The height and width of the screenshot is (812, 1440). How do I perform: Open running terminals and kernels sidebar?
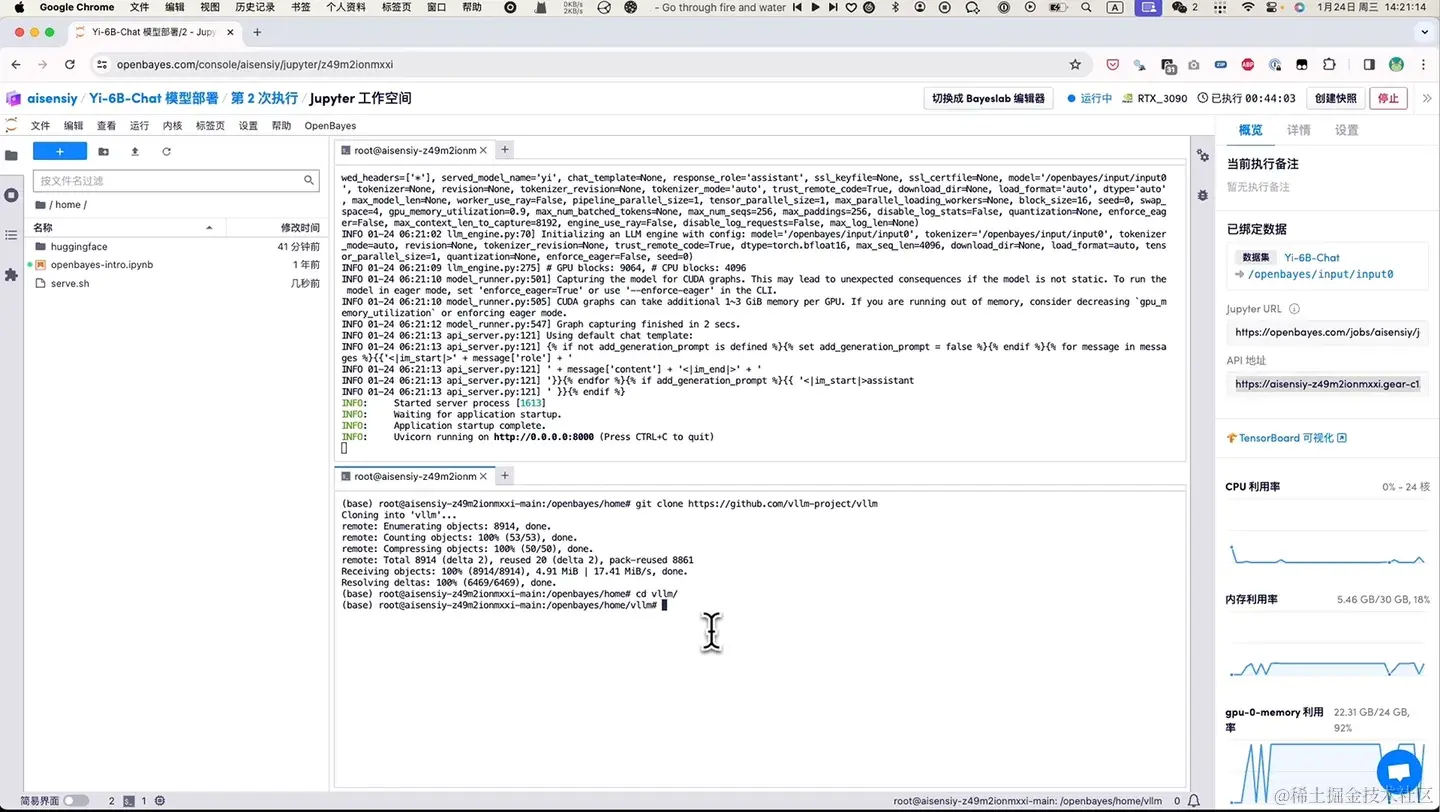(12, 195)
